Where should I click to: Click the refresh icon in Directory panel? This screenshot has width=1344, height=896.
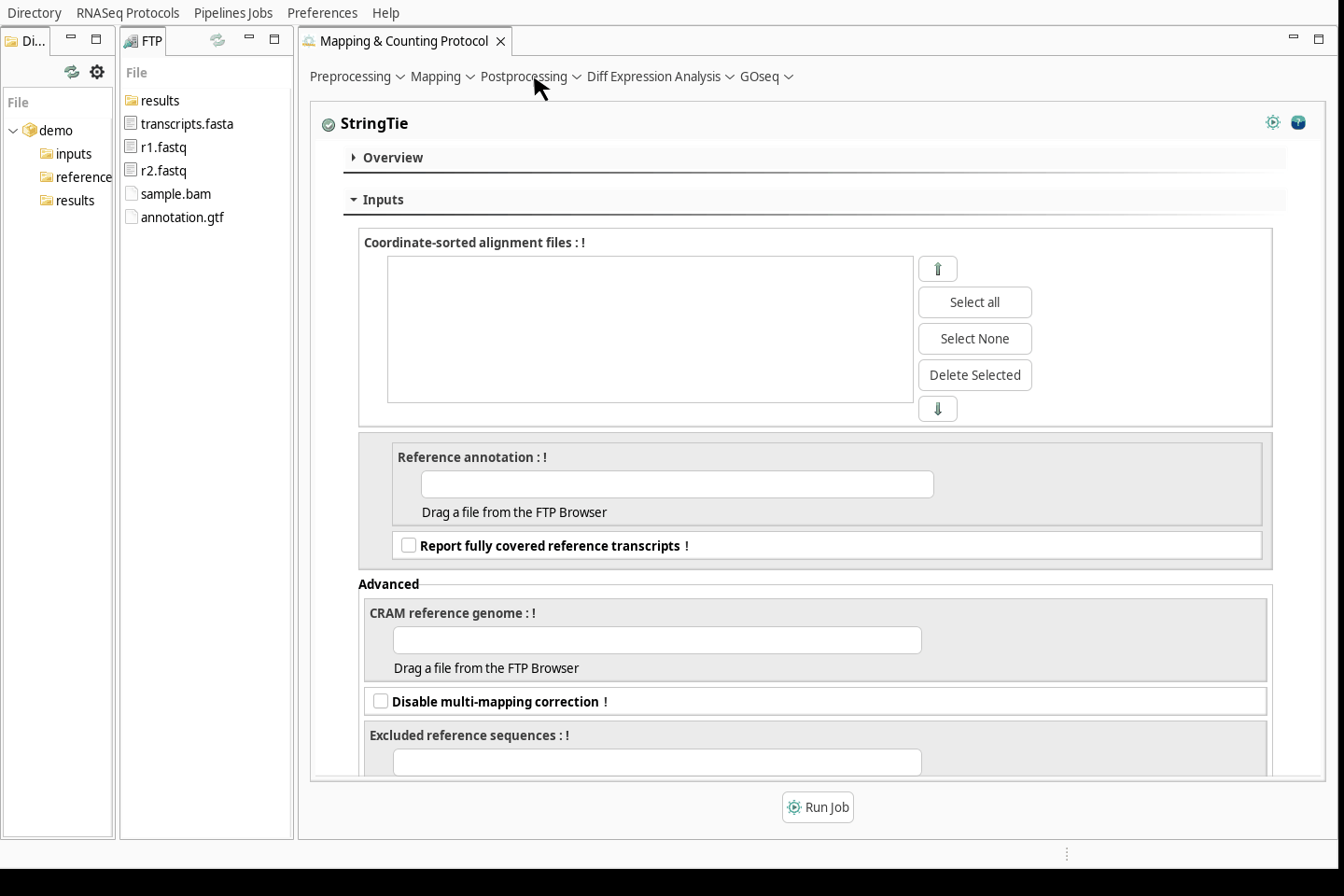(x=72, y=72)
